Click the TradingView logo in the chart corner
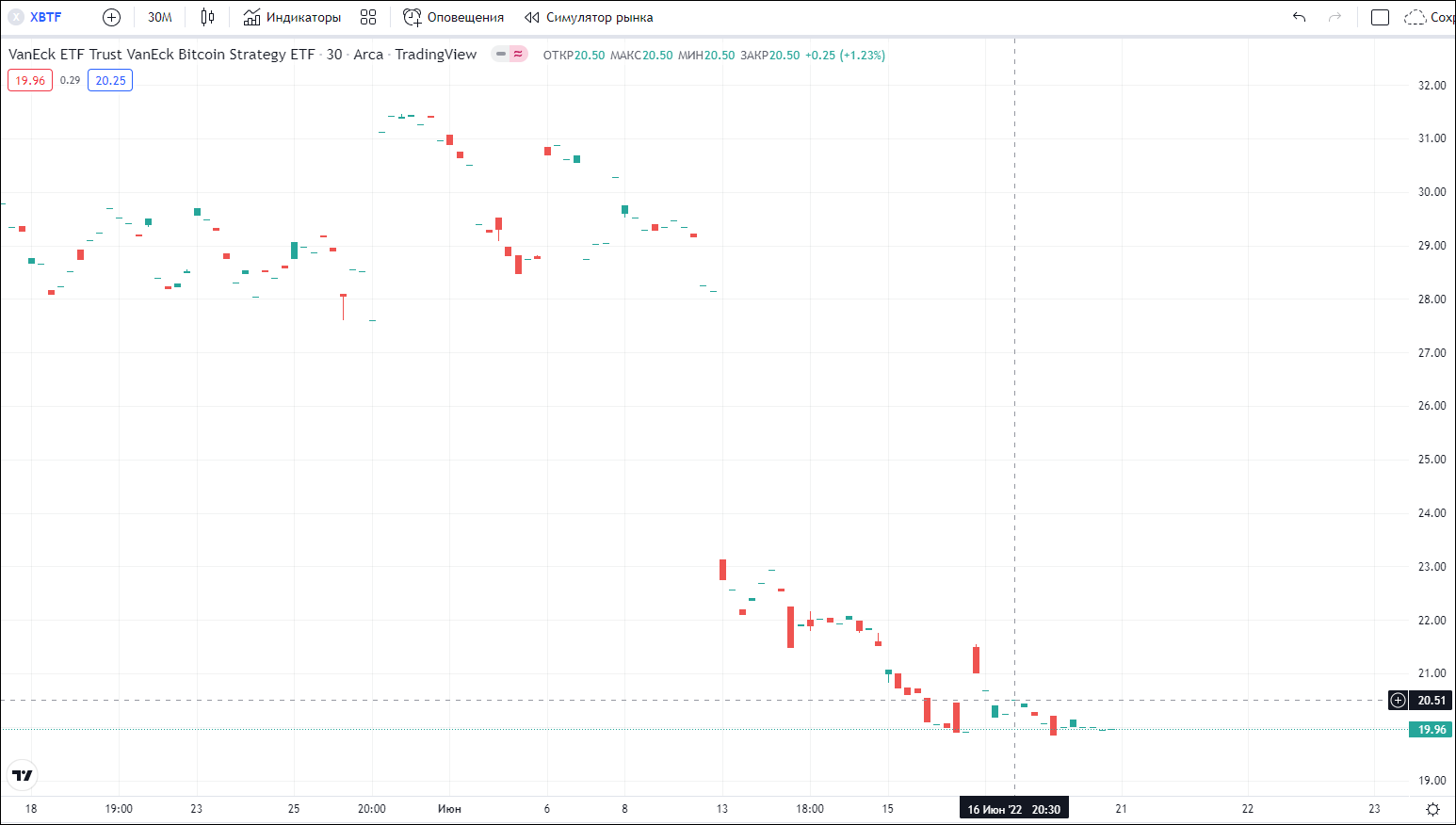The image size is (1456, 825). coord(22,775)
